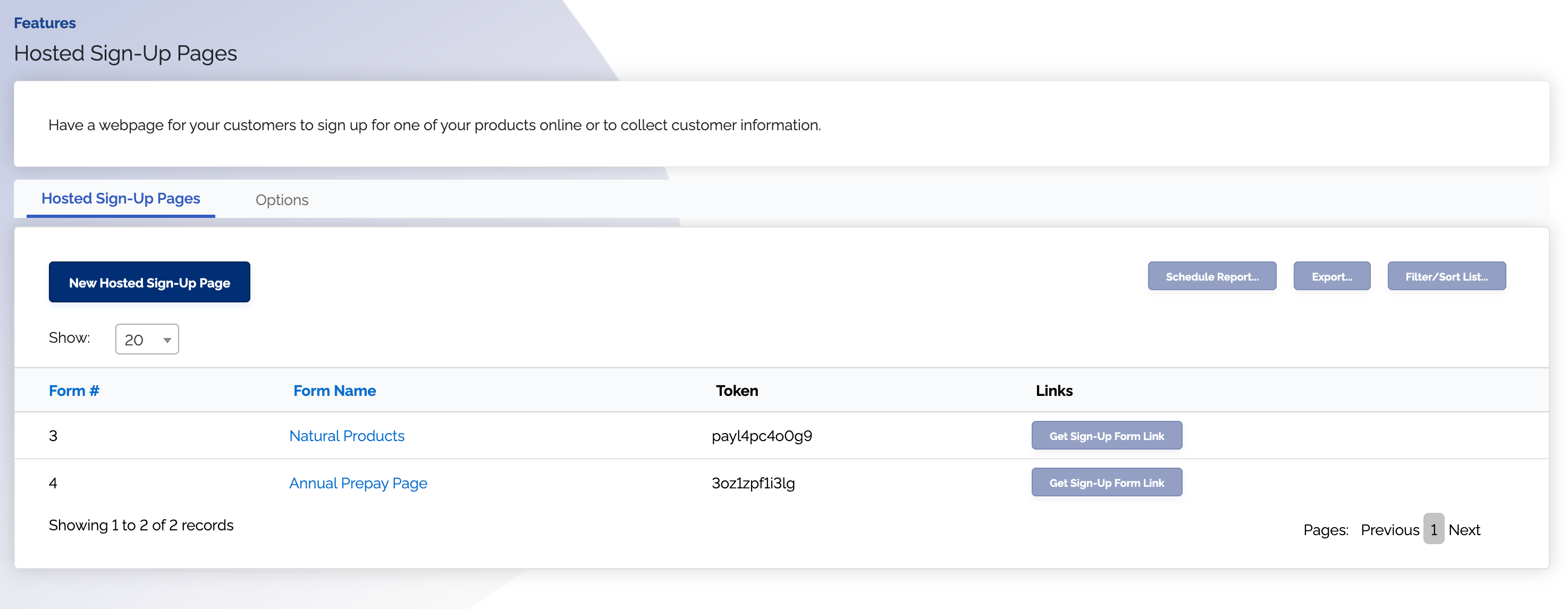
Task: Get Sign-Up Form Link for Annual Prepay Page
Action: (x=1107, y=483)
